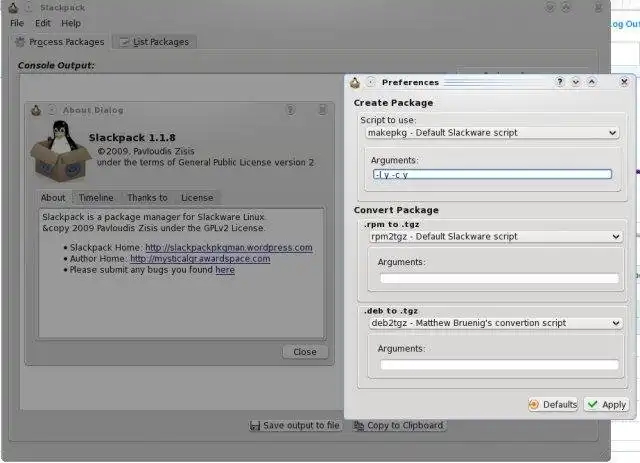
Task: Click the pin icon next to Slackpack title
Action: 29,7
